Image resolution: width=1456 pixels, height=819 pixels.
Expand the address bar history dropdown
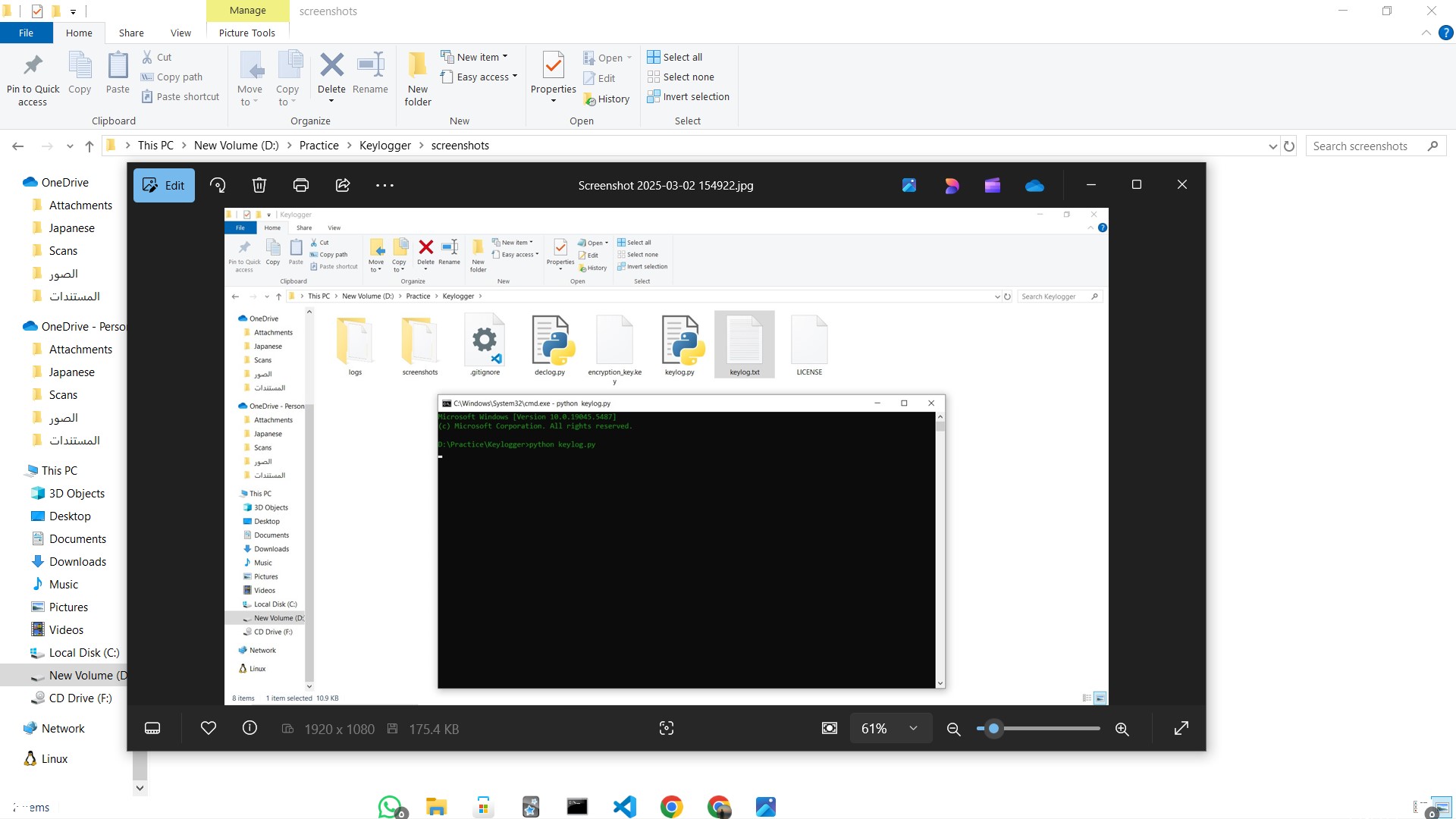pos(1272,146)
